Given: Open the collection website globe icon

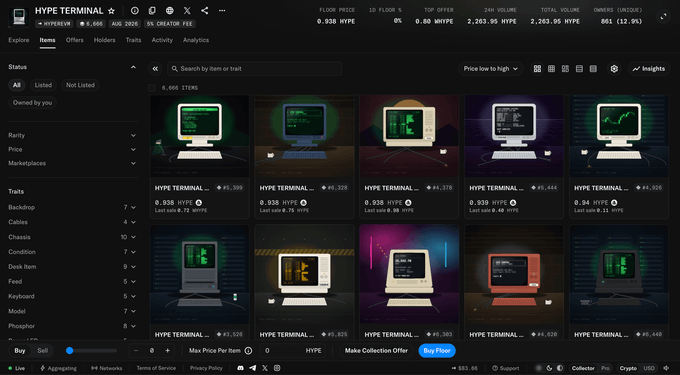Looking at the screenshot, I should coord(170,11).
